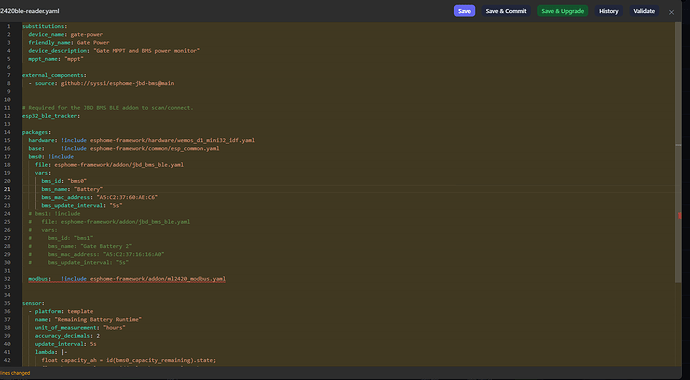
Task: Click the lambda: line in the sensor block
Action: pos(51,352)
